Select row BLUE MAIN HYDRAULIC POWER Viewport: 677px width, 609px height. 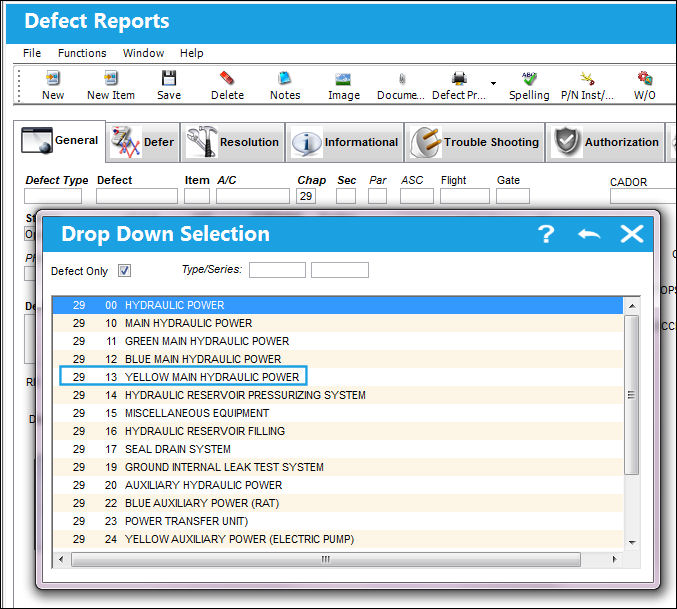338,359
